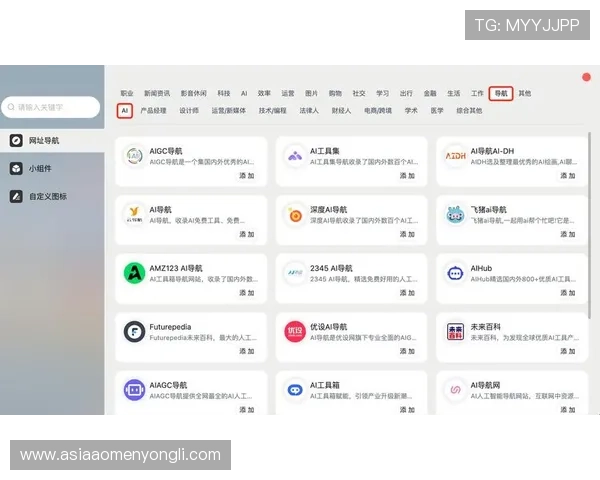The image size is (600, 480).
Task: Click the 未来百科 logo icon
Action: (455, 331)
